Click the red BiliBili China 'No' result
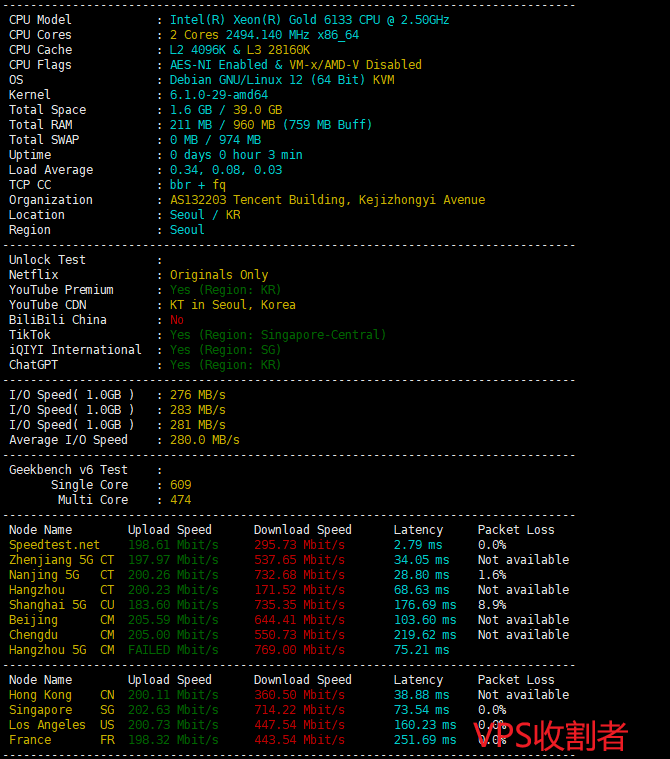The width and height of the screenshot is (670, 759). (x=177, y=320)
